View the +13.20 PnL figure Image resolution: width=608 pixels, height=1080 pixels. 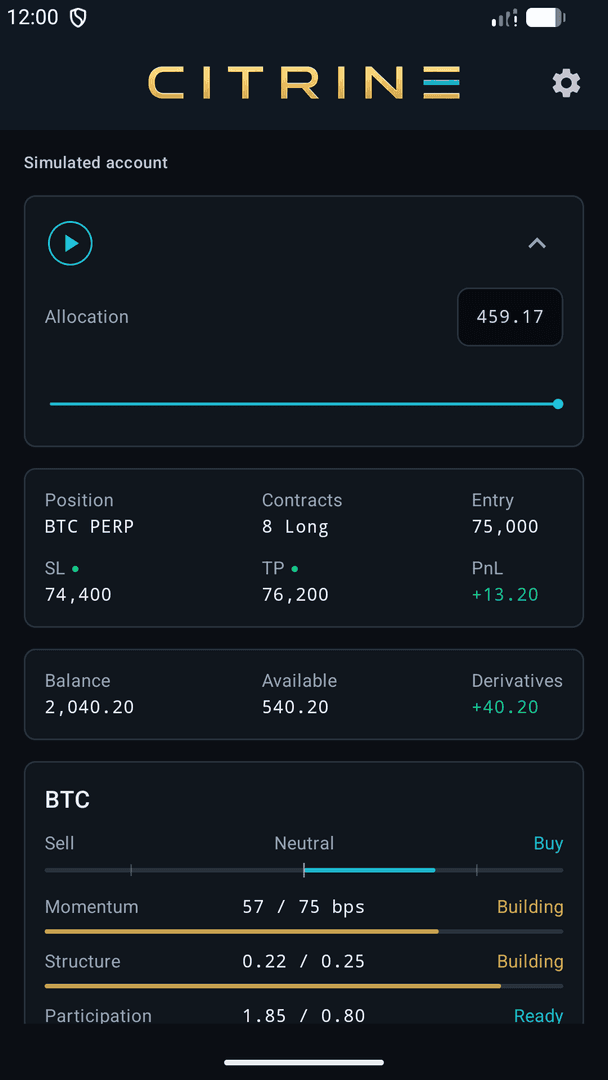click(505, 594)
